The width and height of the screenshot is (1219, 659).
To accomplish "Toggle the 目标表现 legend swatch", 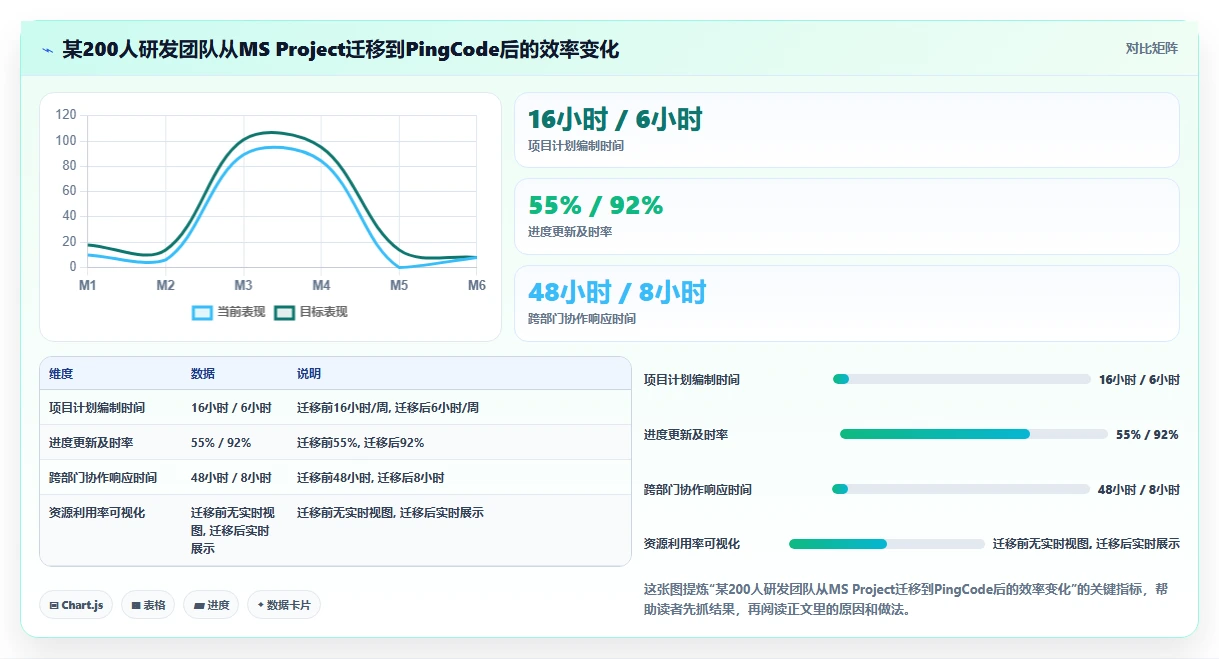I will click(x=284, y=312).
